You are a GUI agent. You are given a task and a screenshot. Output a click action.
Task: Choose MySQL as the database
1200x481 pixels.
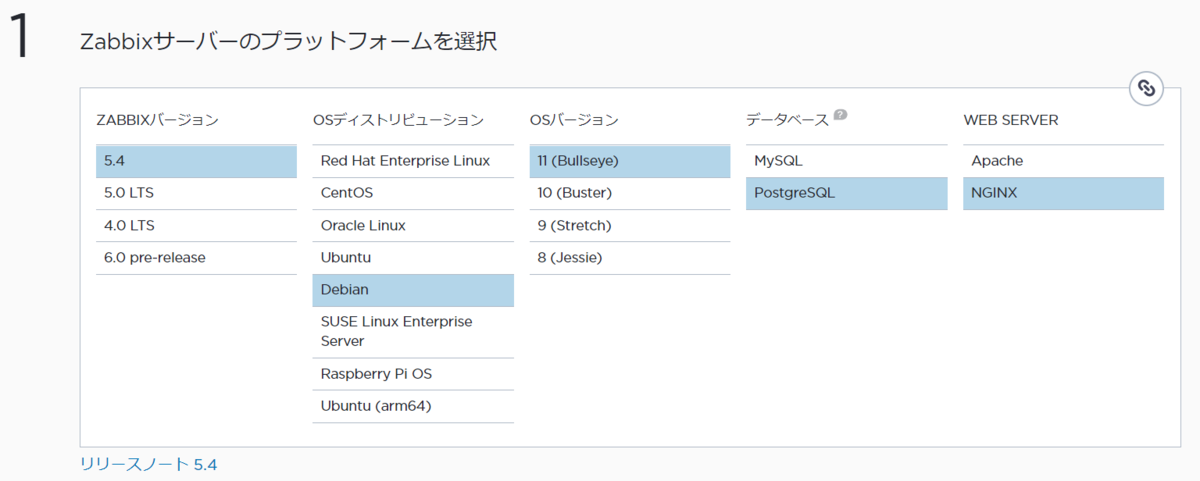coord(846,161)
